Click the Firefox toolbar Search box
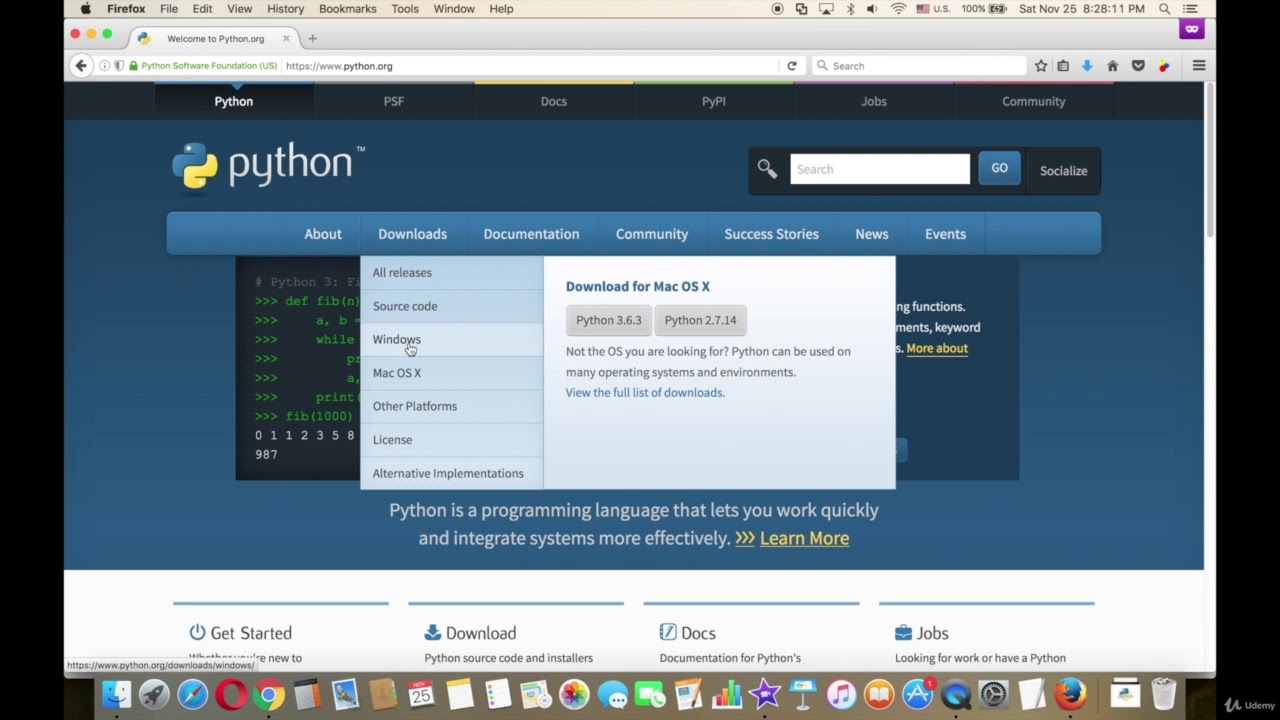 pyautogui.click(x=919, y=66)
